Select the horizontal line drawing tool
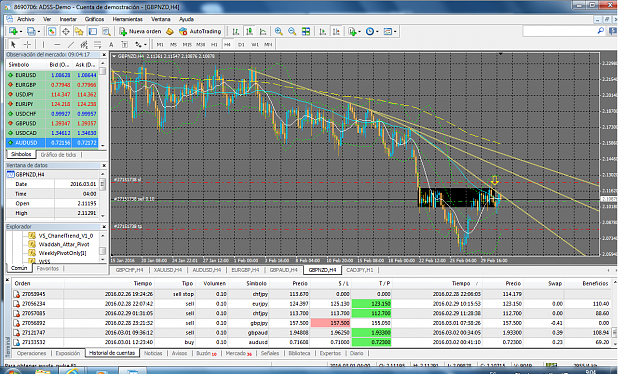Screen dimensions: 625x374 tap(57, 44)
